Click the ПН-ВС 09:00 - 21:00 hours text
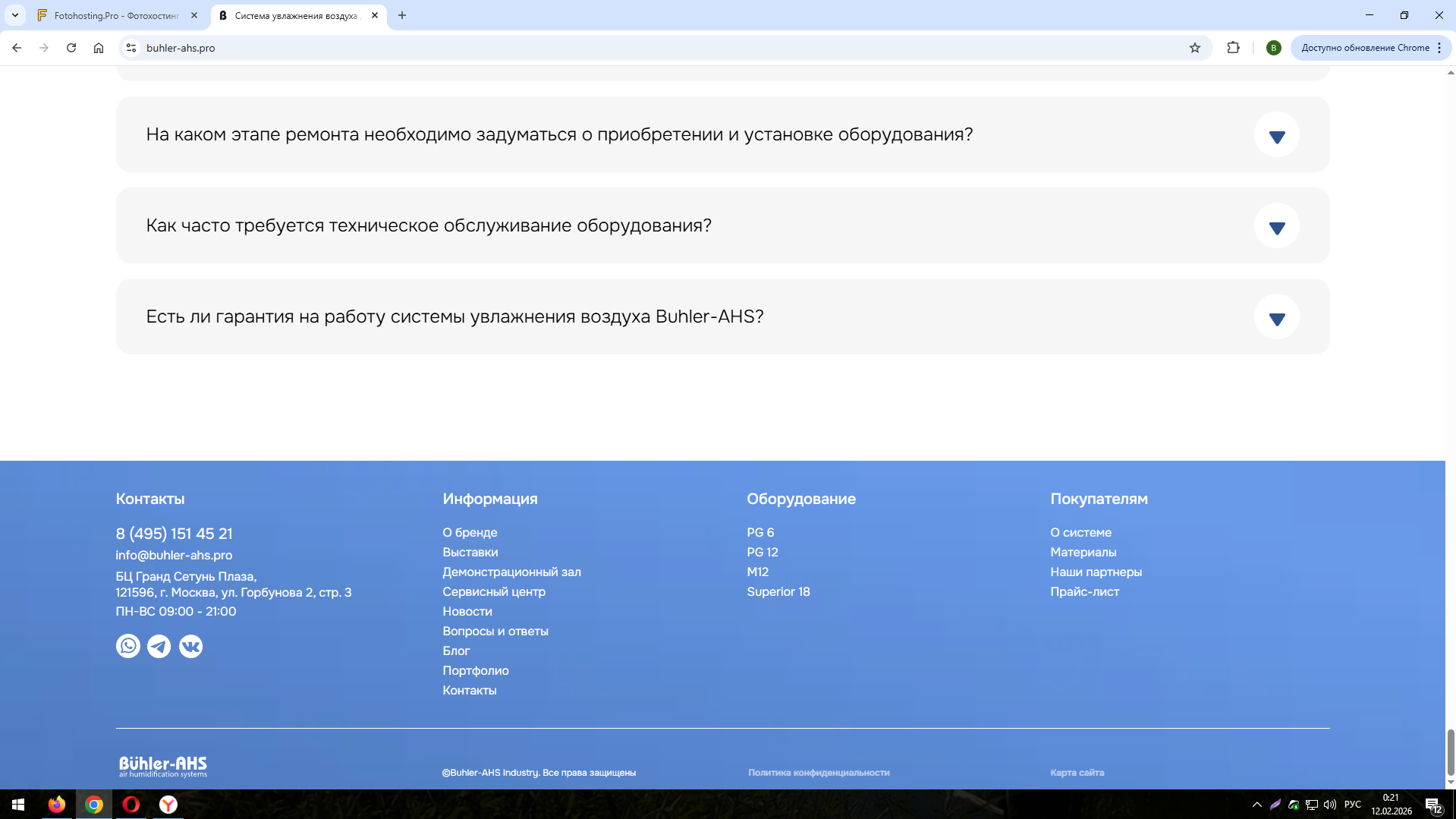The height and width of the screenshot is (819, 1456). (x=176, y=611)
